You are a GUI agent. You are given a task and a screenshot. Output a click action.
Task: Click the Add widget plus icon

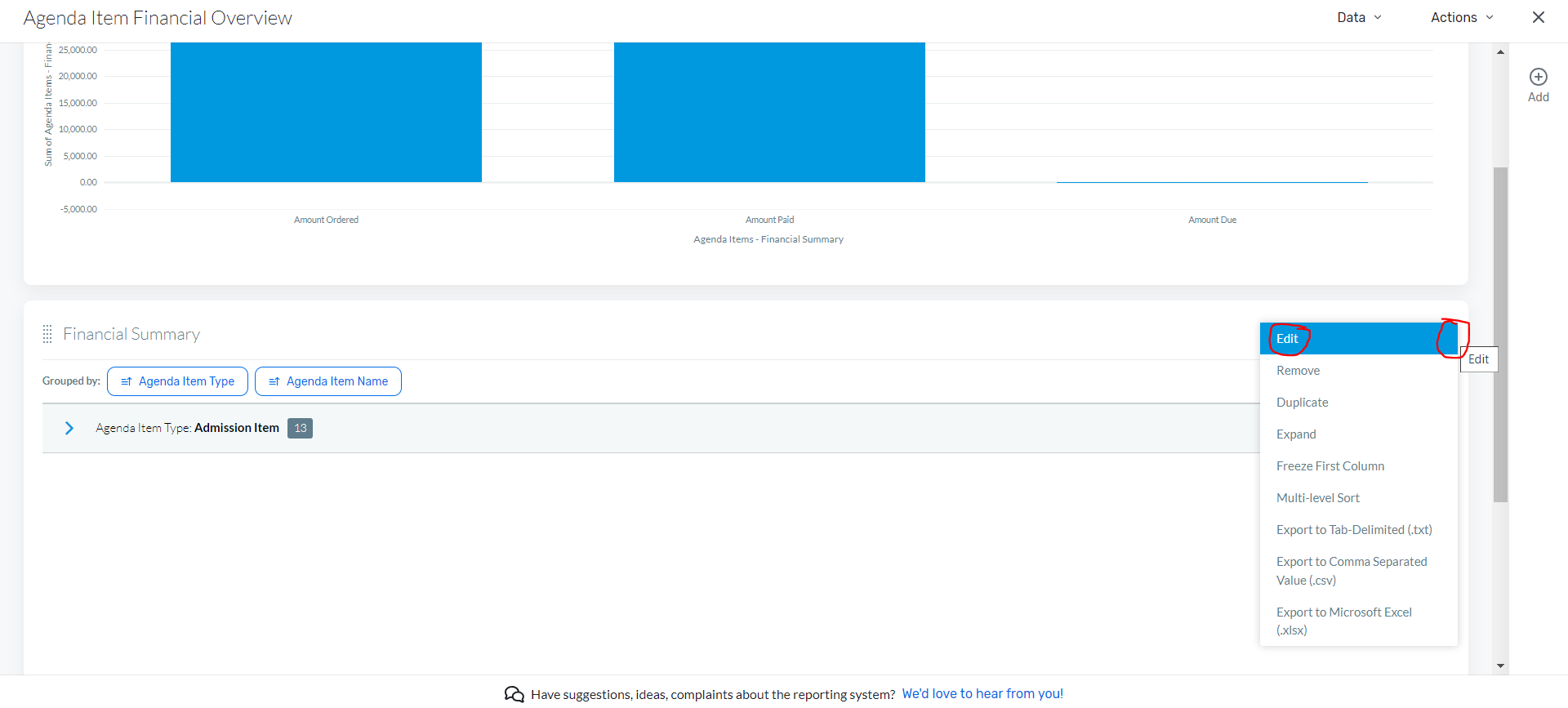pos(1538,77)
